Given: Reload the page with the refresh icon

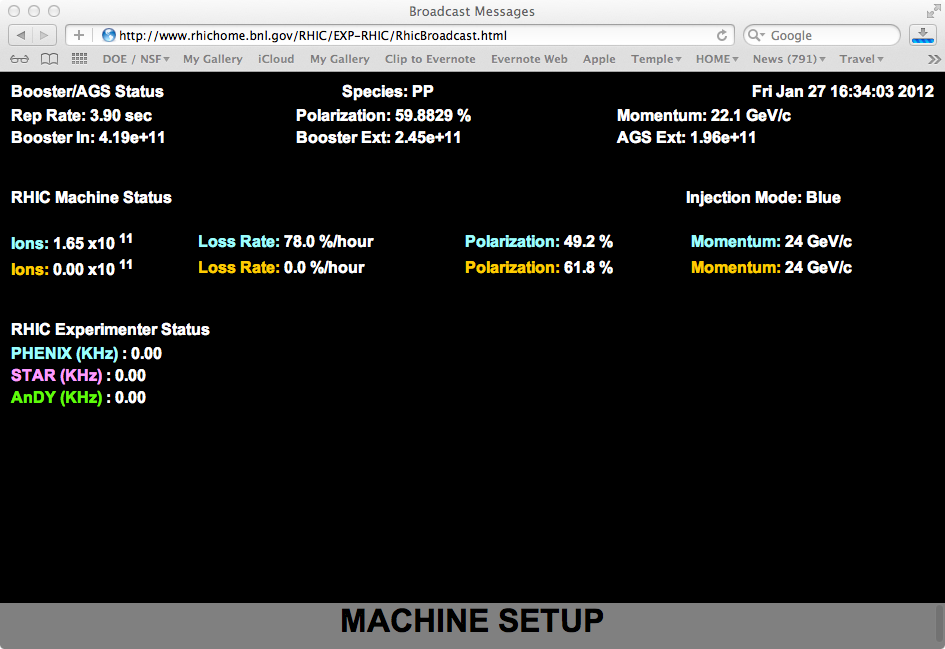Looking at the screenshot, I should [x=721, y=36].
